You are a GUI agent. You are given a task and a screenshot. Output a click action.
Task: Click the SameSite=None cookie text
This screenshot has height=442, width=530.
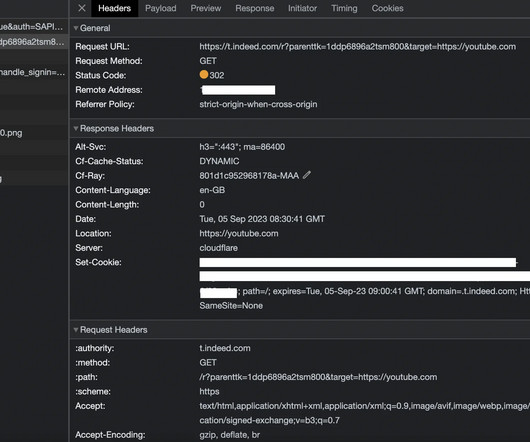(231, 305)
